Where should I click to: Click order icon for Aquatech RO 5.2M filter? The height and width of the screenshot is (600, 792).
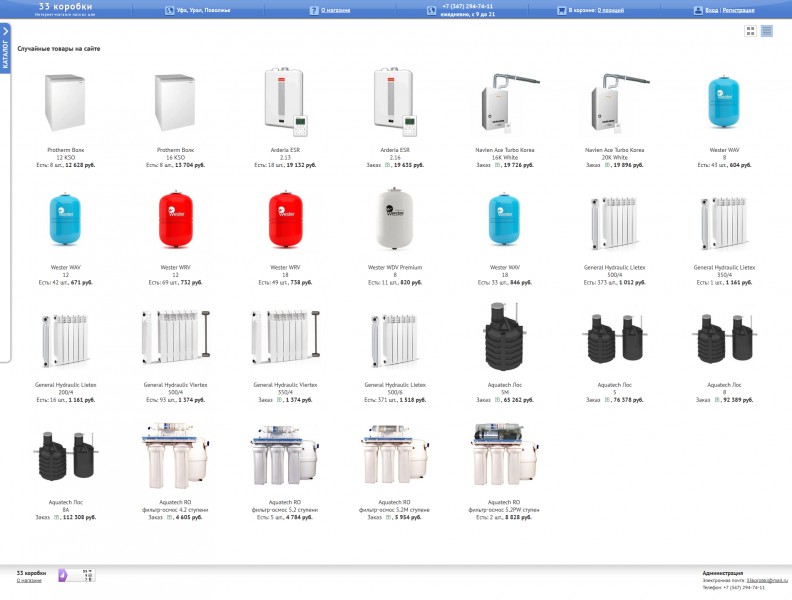click(x=388, y=518)
